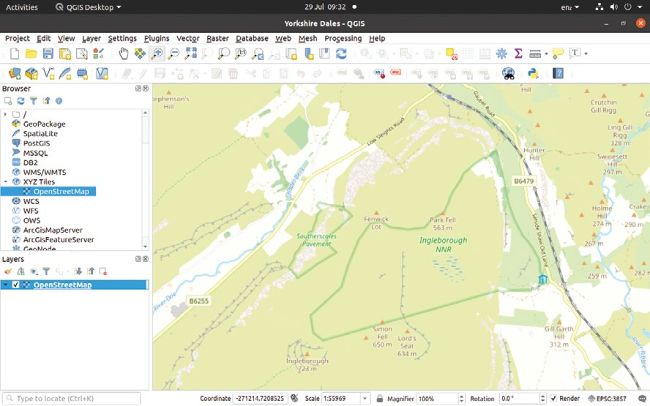650x406 pixels.
Task: Open the processing toolbox gear icon
Action: pos(500,53)
